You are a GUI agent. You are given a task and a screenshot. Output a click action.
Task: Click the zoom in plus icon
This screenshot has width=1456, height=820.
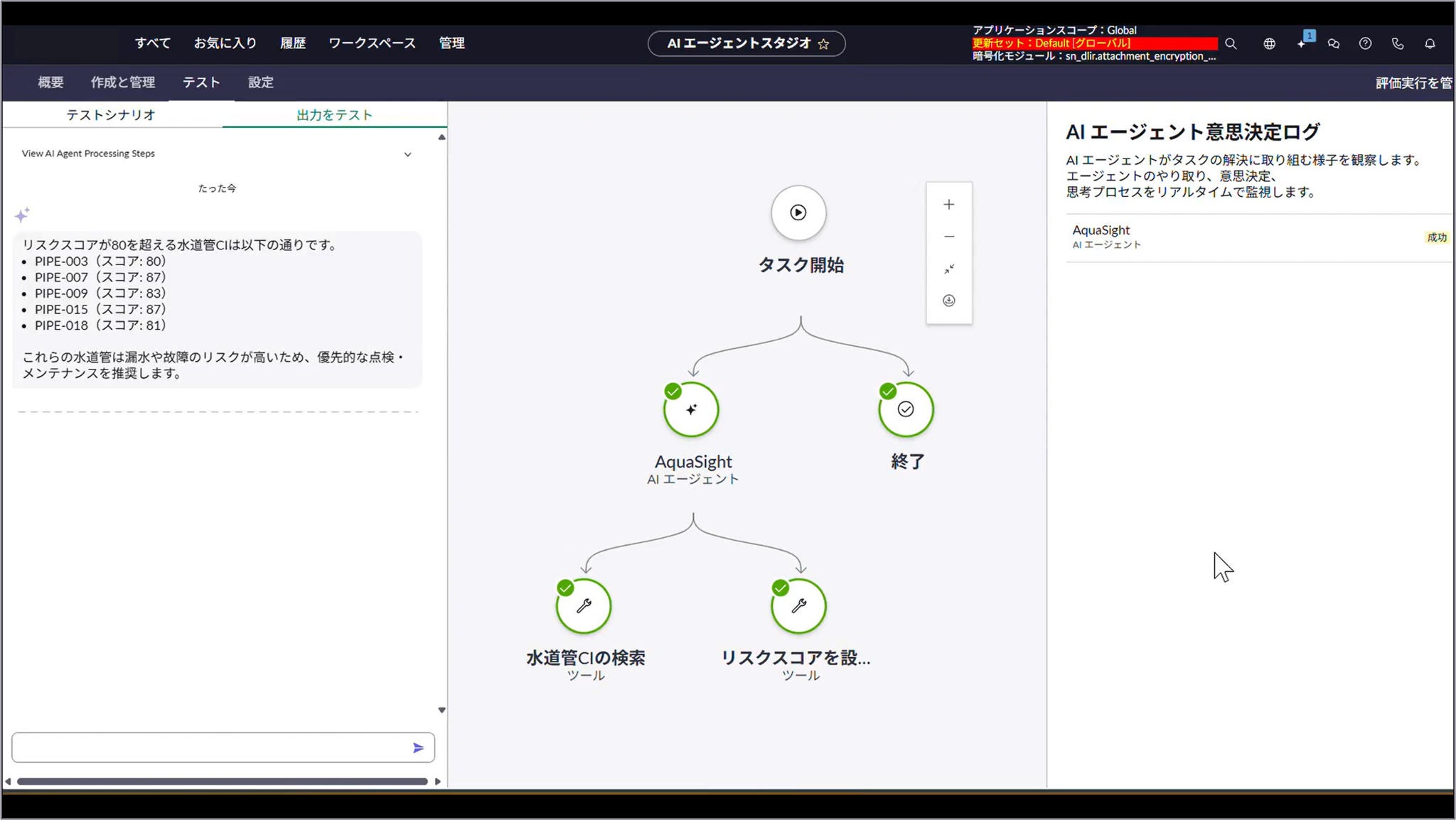click(948, 205)
